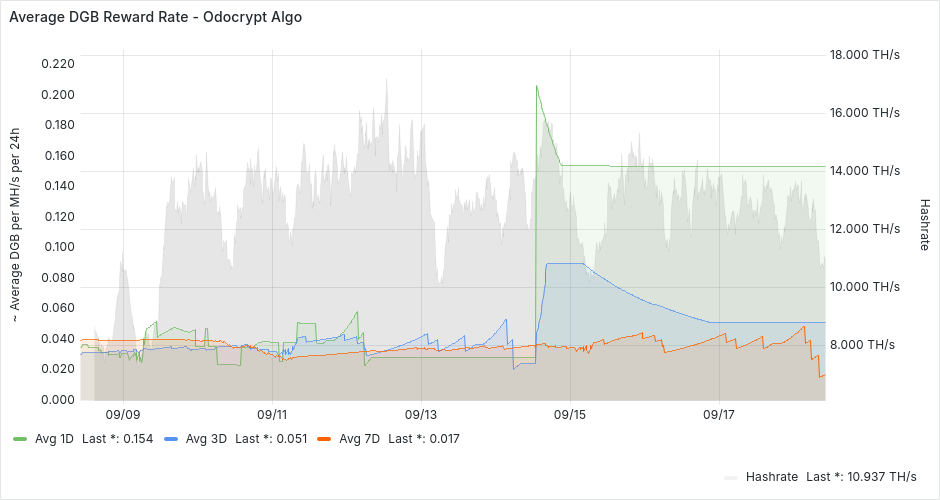Click the 10.000 TH/s right axis label
This screenshot has height=500, width=940.
tap(864, 287)
